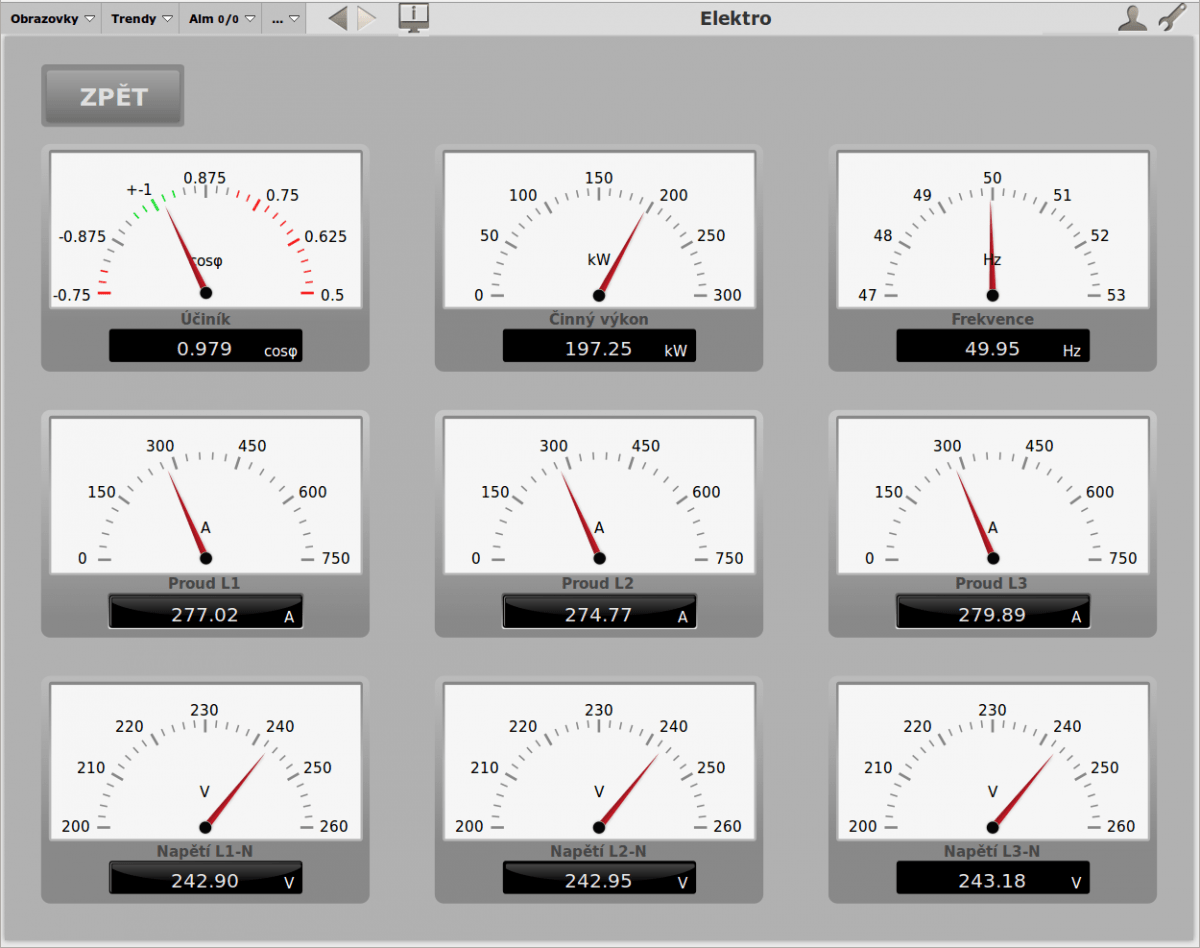Click the Napětí L3-N voltmeter gauge
The height and width of the screenshot is (948, 1200).
point(992,762)
